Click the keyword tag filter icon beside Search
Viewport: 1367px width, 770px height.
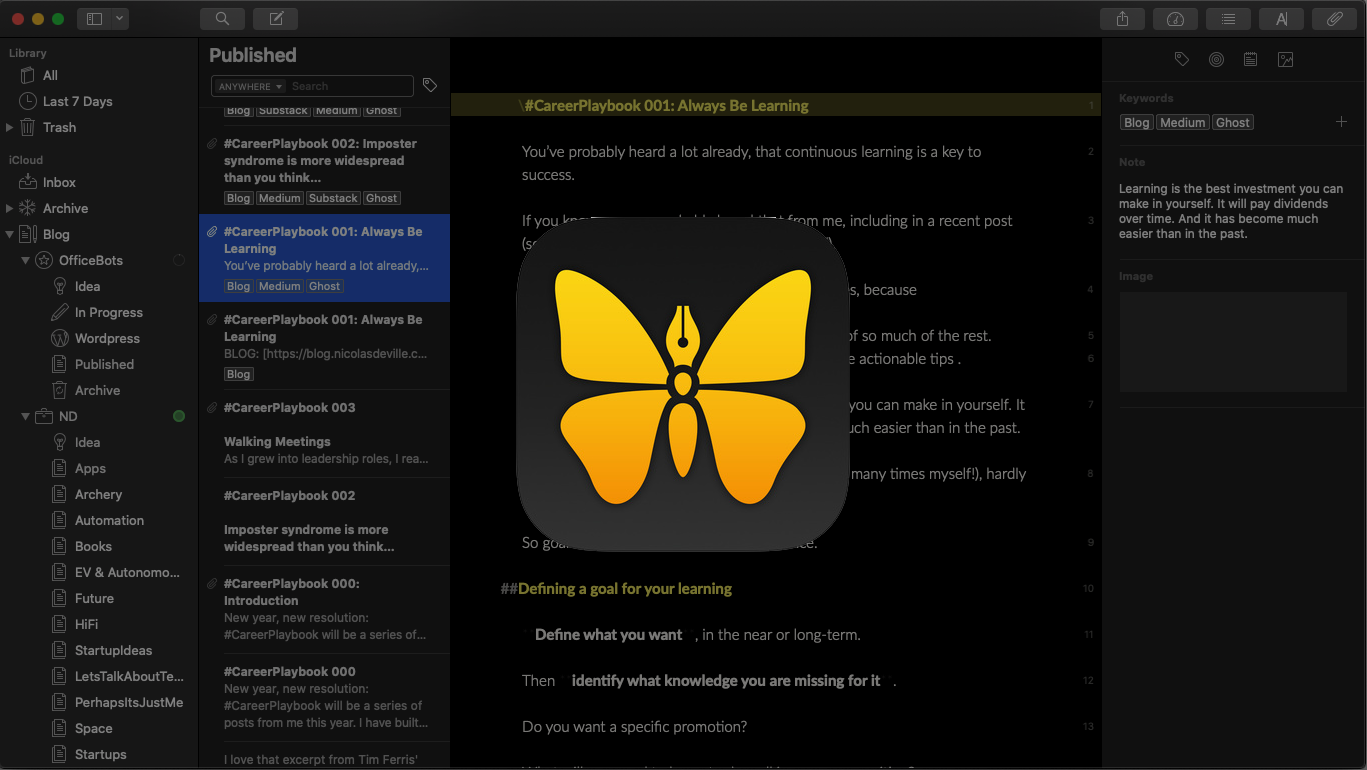429,85
